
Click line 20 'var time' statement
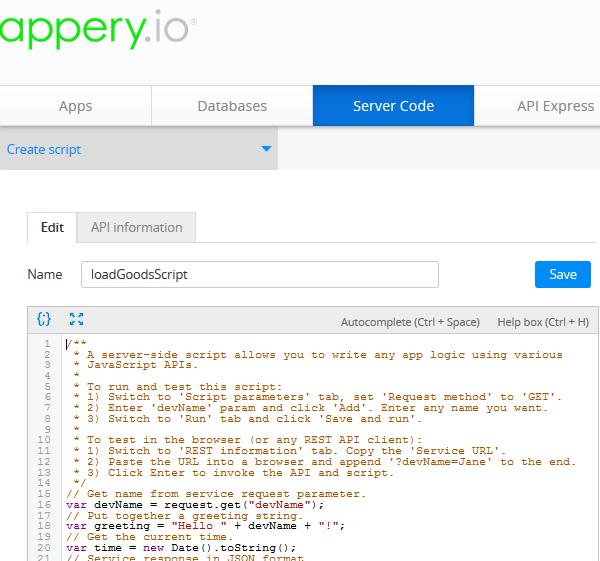(181, 548)
